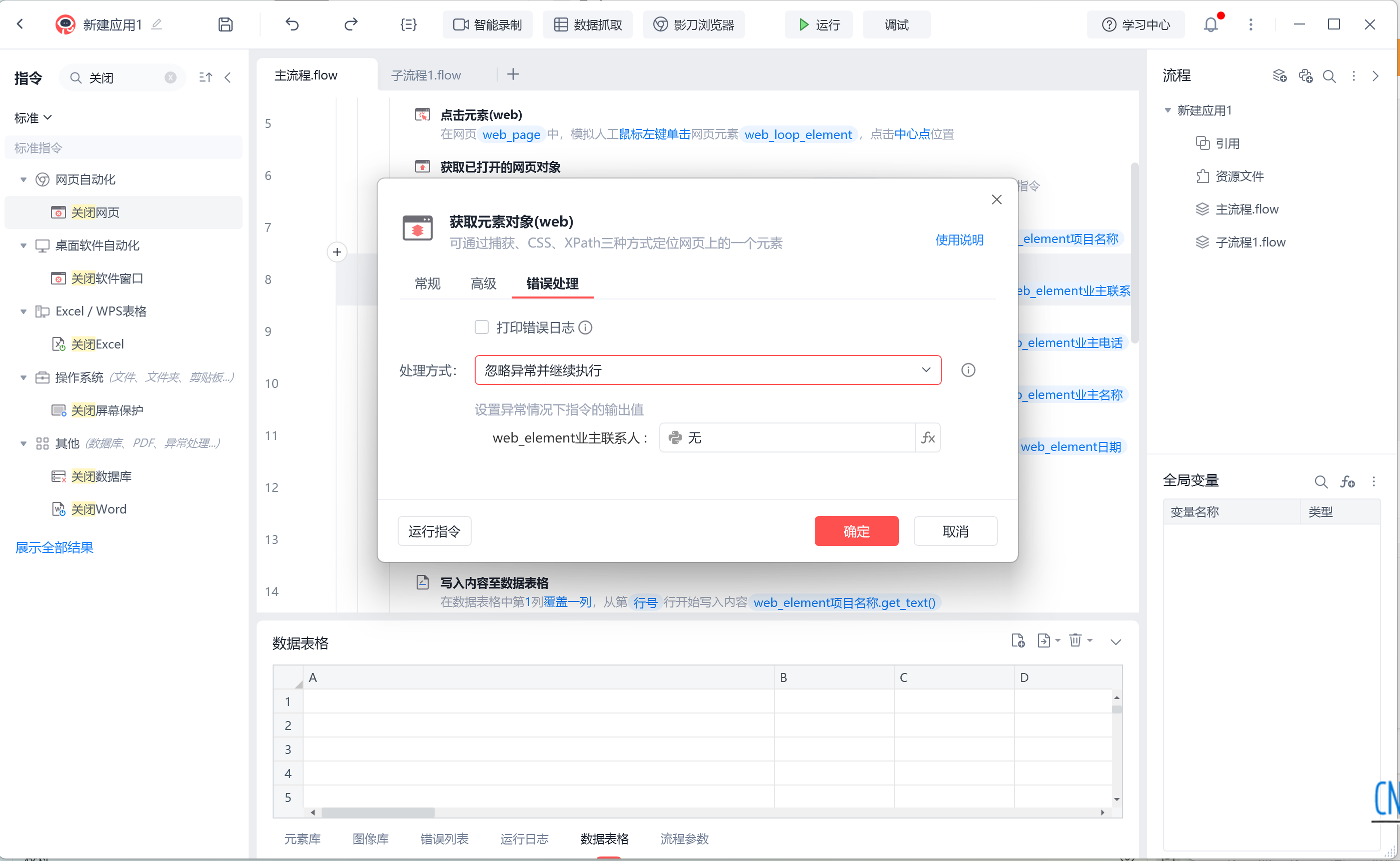Click the info icon next to 处理方式 dropdown
Image resolution: width=1400 pixels, height=861 pixels.
tap(968, 370)
